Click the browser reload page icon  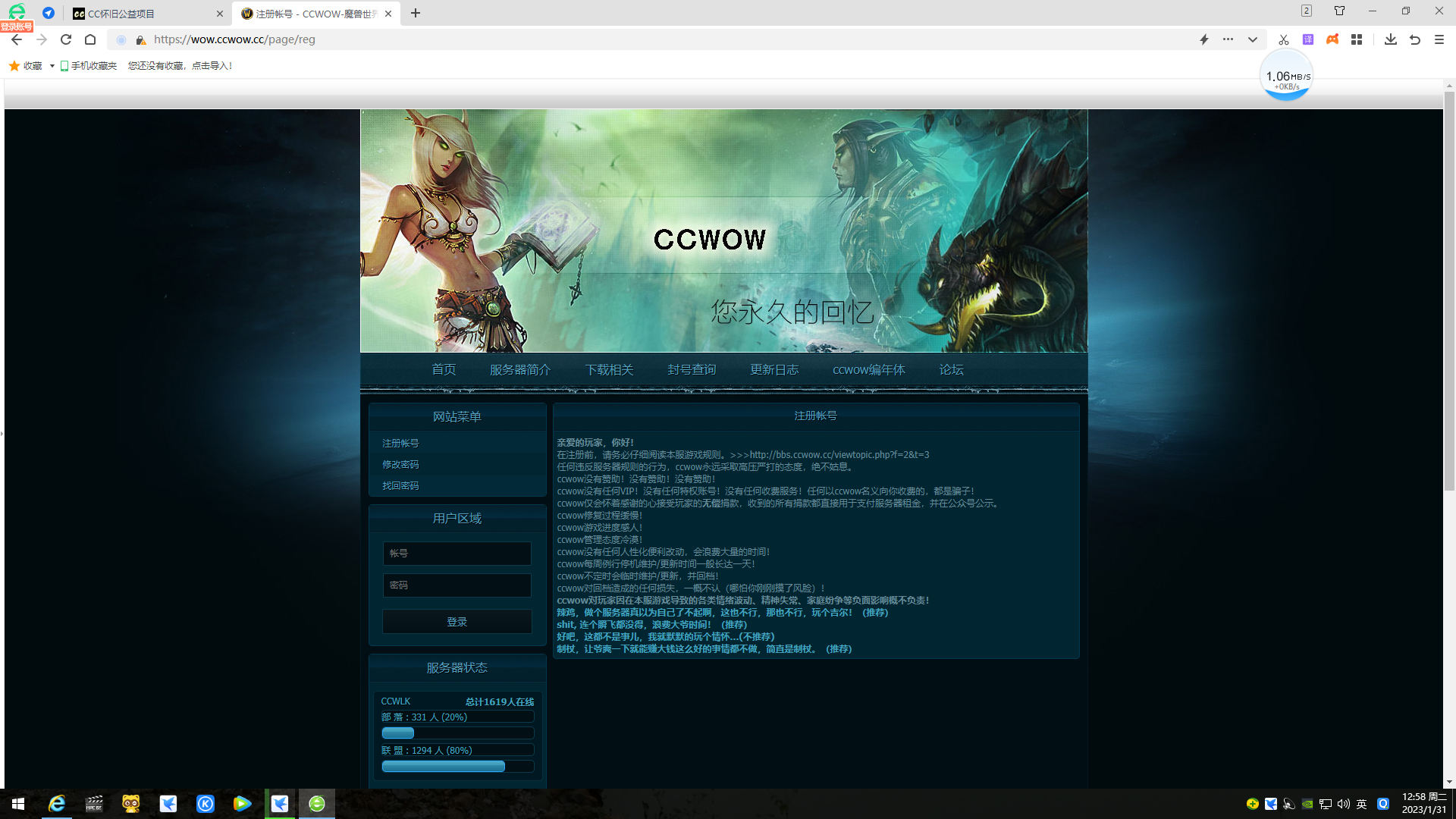pyautogui.click(x=66, y=39)
